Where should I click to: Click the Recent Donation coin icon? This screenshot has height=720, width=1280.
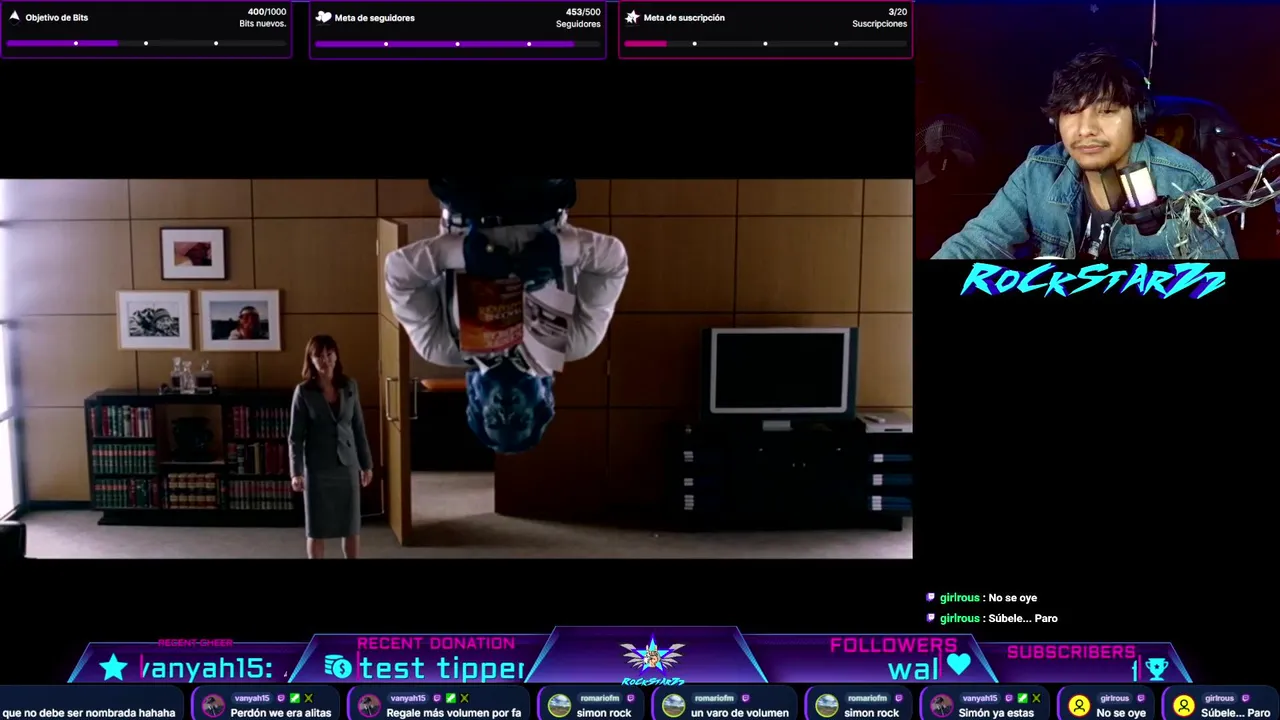tap(338, 666)
